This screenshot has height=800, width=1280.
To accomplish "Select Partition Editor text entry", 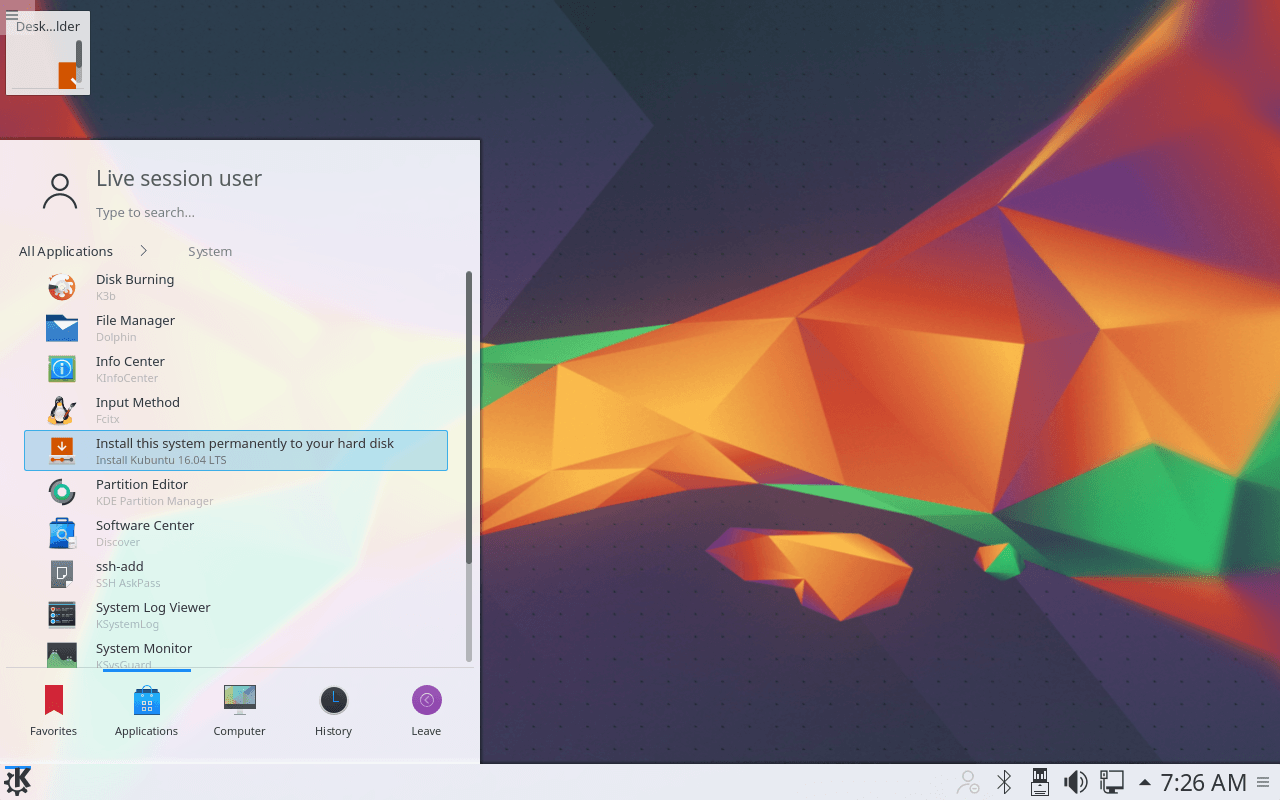I will [142, 484].
